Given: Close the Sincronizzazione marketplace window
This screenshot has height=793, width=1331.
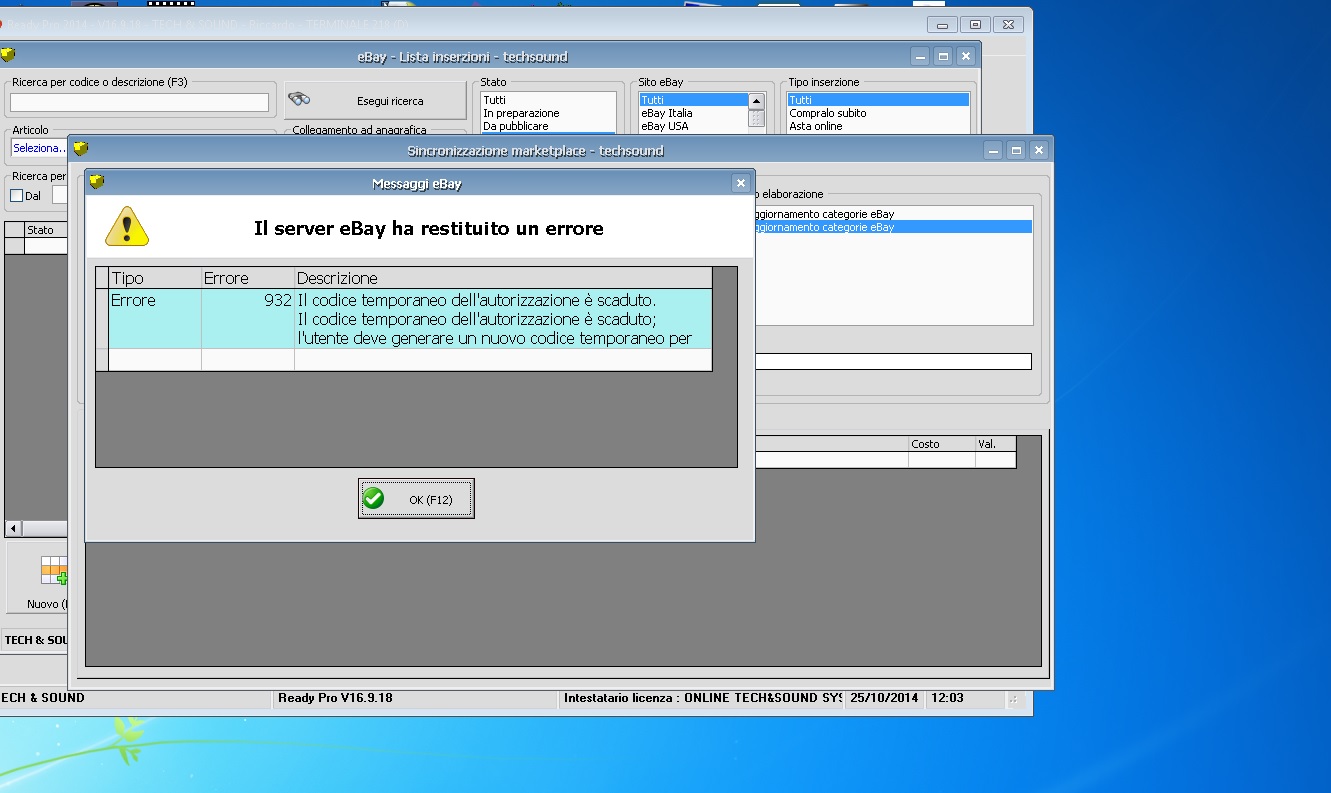Looking at the screenshot, I should 1039,151.
